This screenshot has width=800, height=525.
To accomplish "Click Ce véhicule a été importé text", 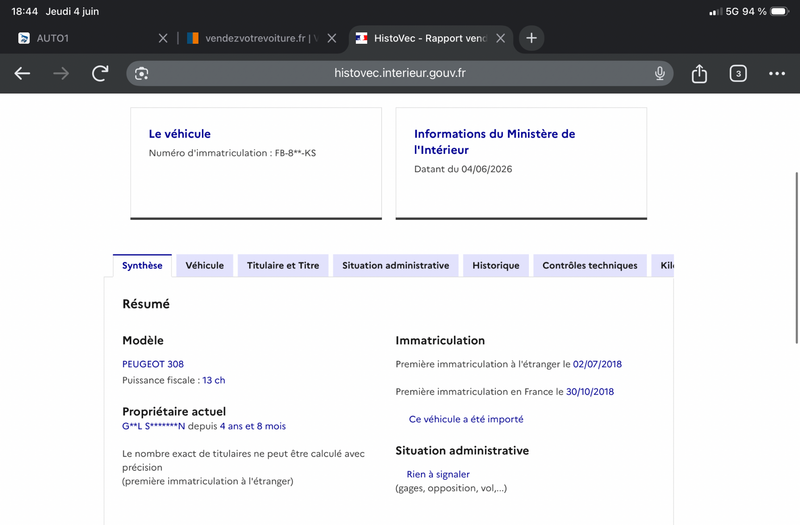I will 466,419.
